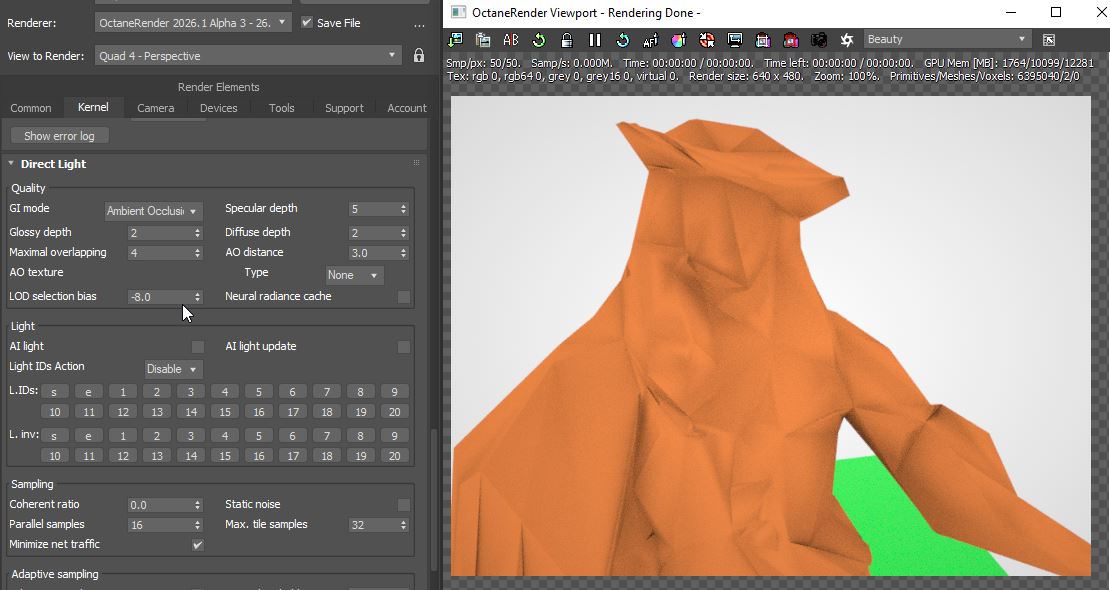This screenshot has width=1110, height=590.
Task: Click the monitor display icon in viewport toolbar
Action: 735,40
